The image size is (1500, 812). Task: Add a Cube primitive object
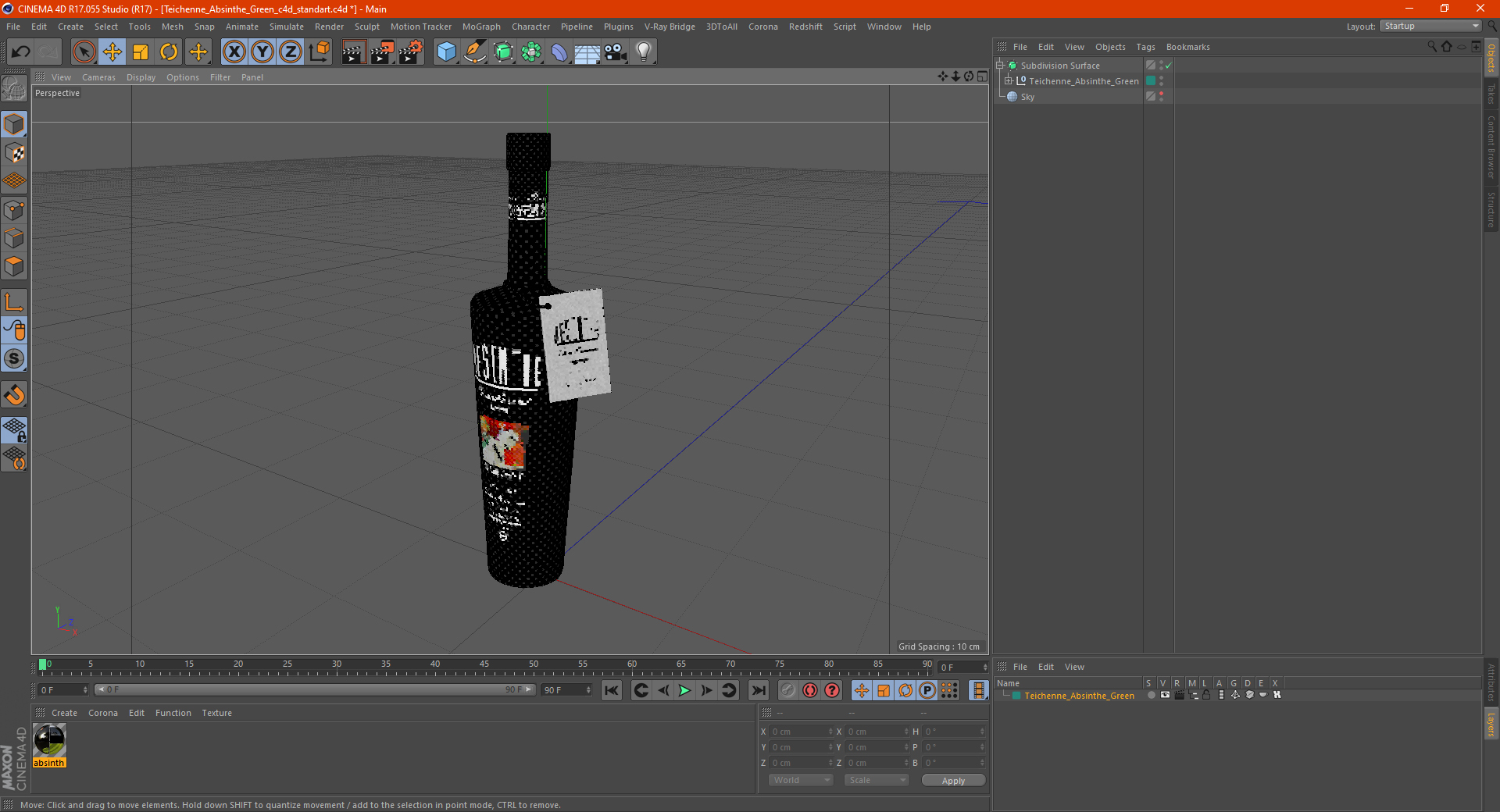(446, 52)
